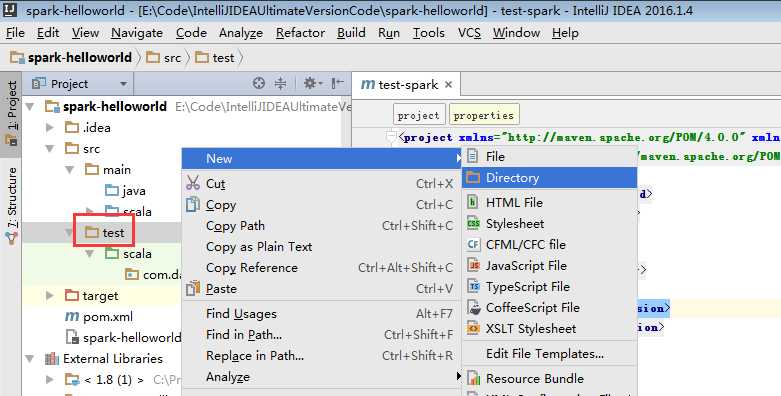Choose Replace in Path
Image resolution: width=781 pixels, height=396 pixels.
pyautogui.click(x=321, y=356)
